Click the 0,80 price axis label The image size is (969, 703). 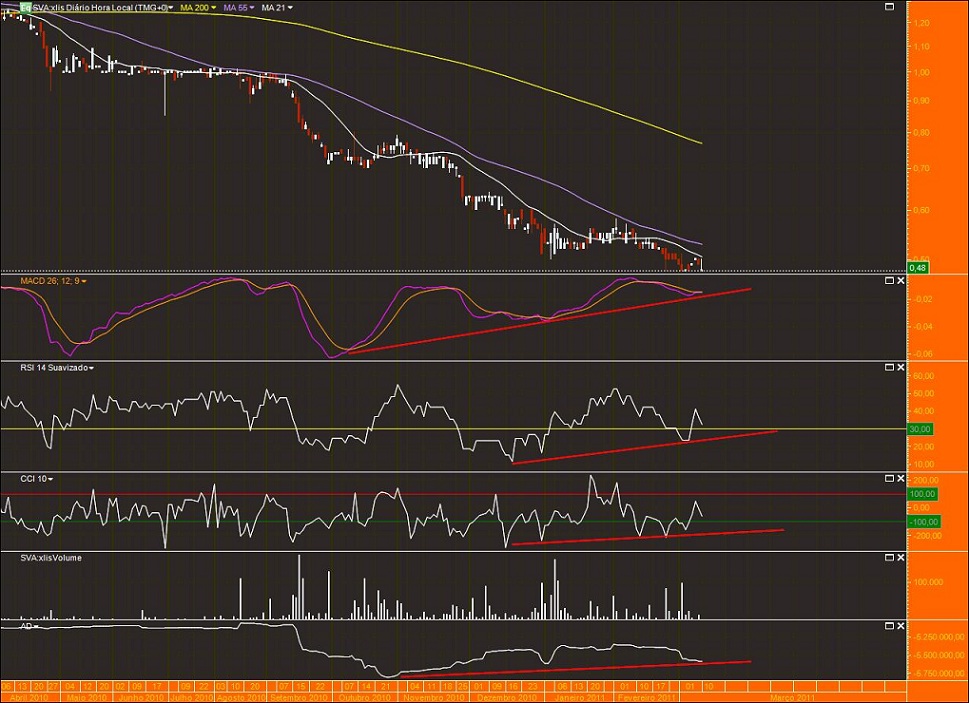click(x=921, y=132)
